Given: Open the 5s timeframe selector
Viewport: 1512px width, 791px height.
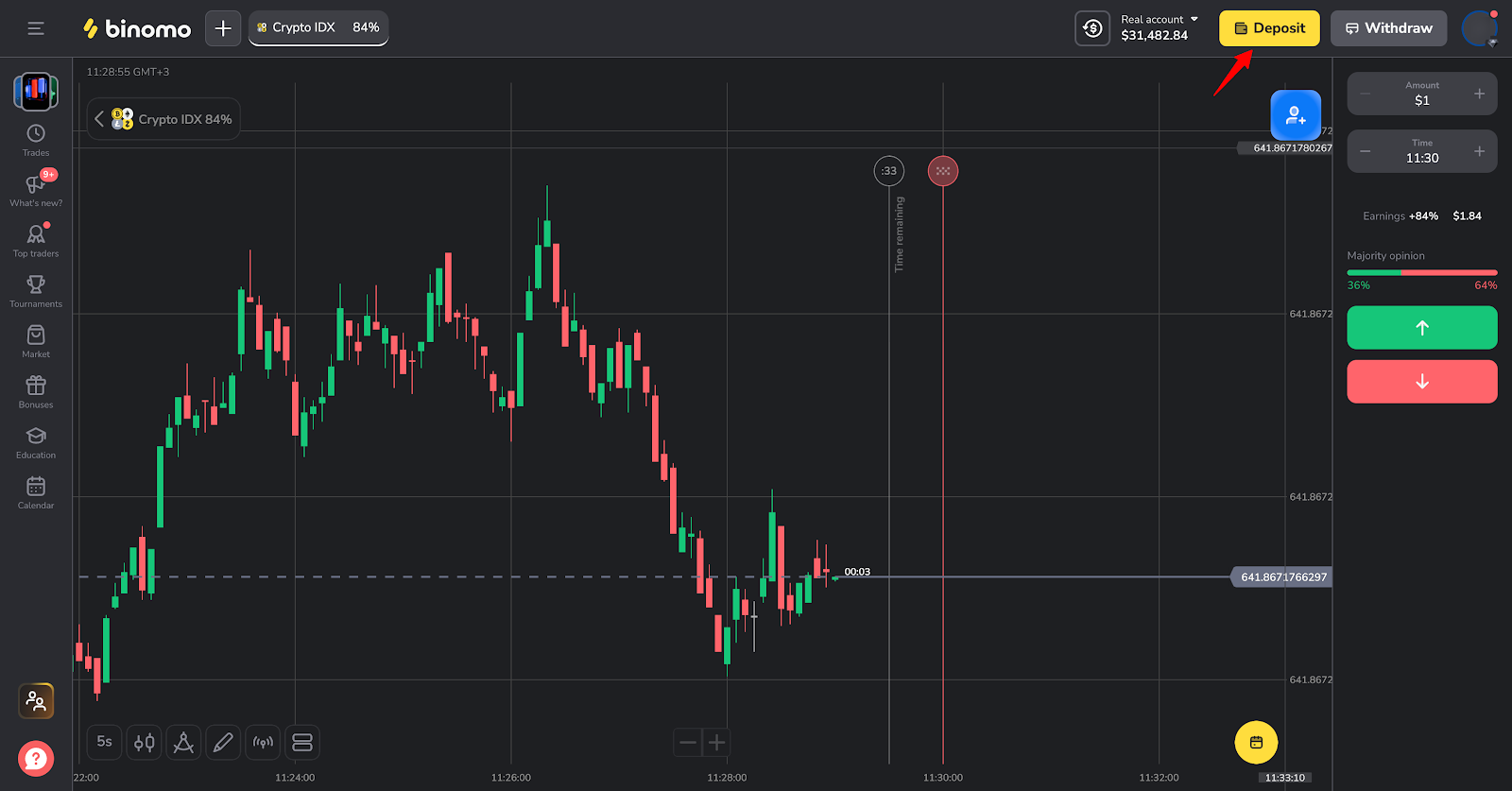Looking at the screenshot, I should (x=104, y=743).
